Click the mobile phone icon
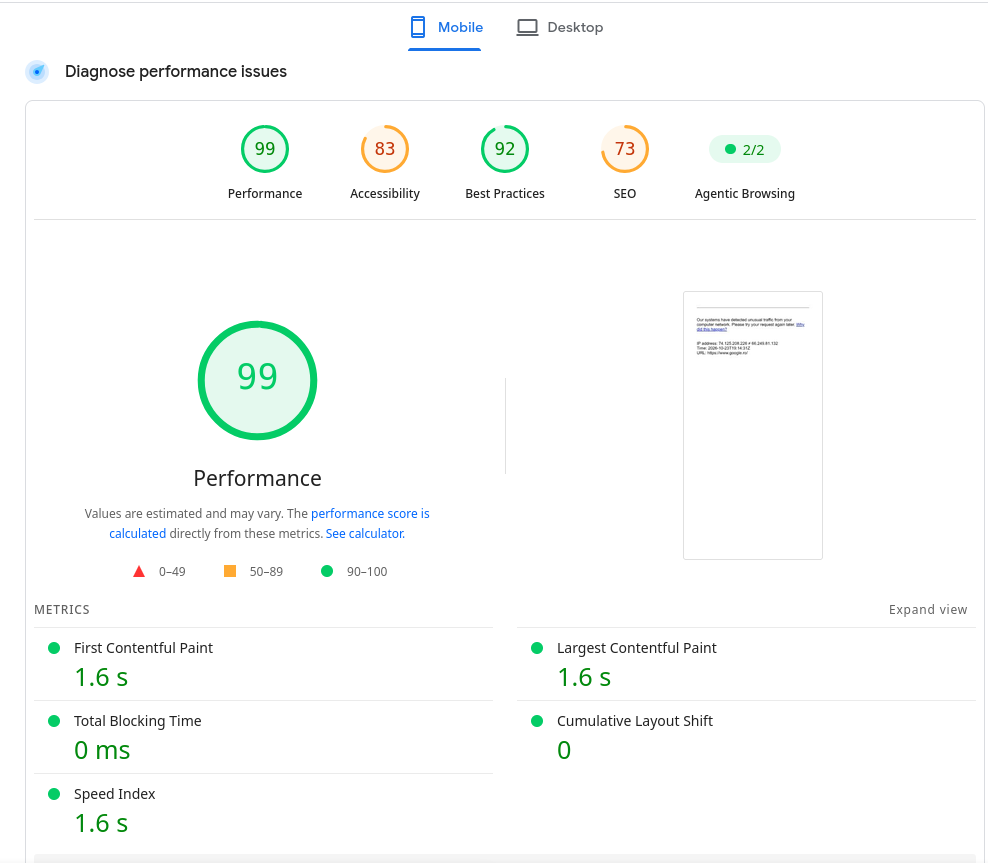Screen dimensions: 988x863 pos(418,27)
